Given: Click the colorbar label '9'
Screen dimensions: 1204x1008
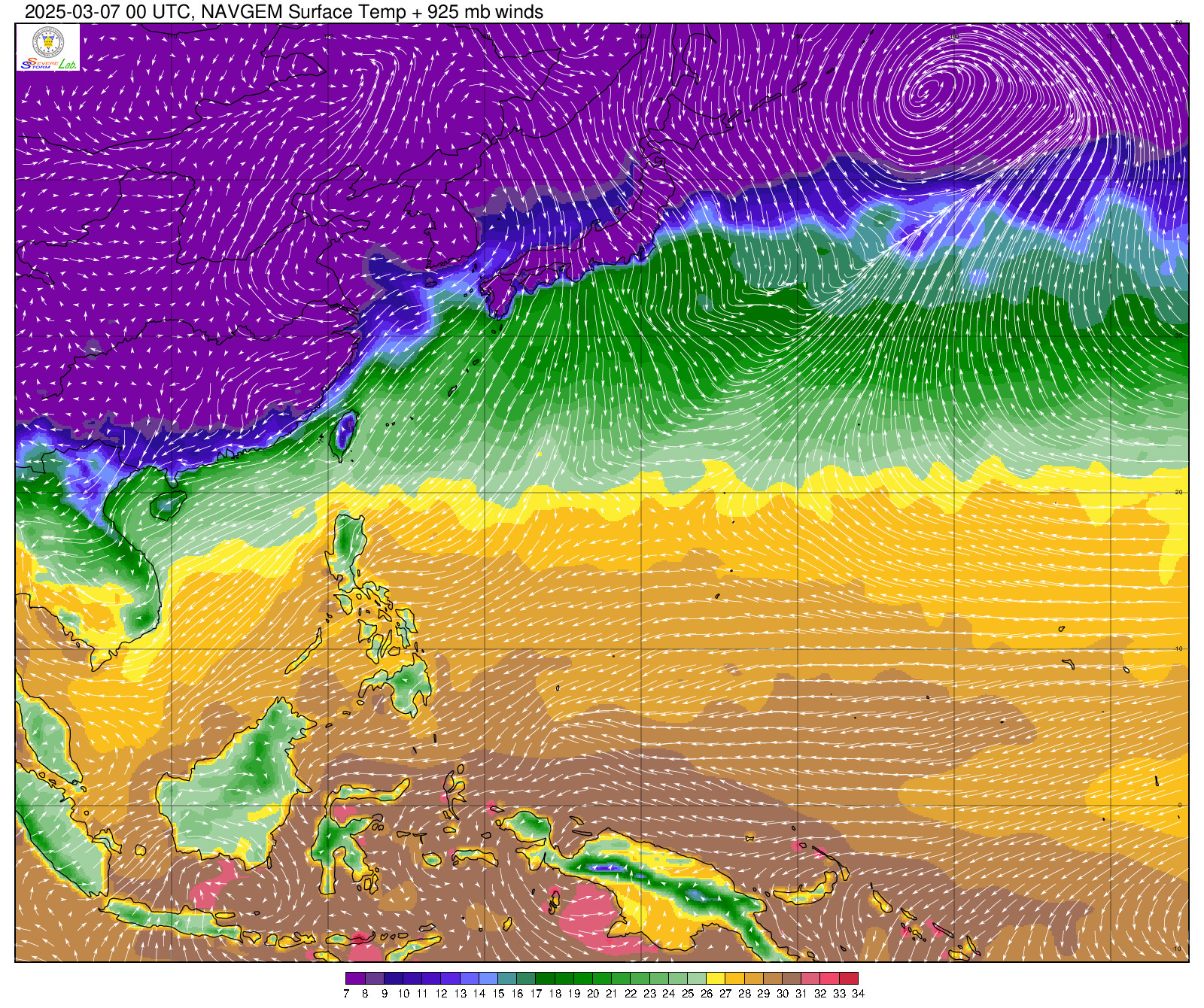Looking at the screenshot, I should pos(384,994).
